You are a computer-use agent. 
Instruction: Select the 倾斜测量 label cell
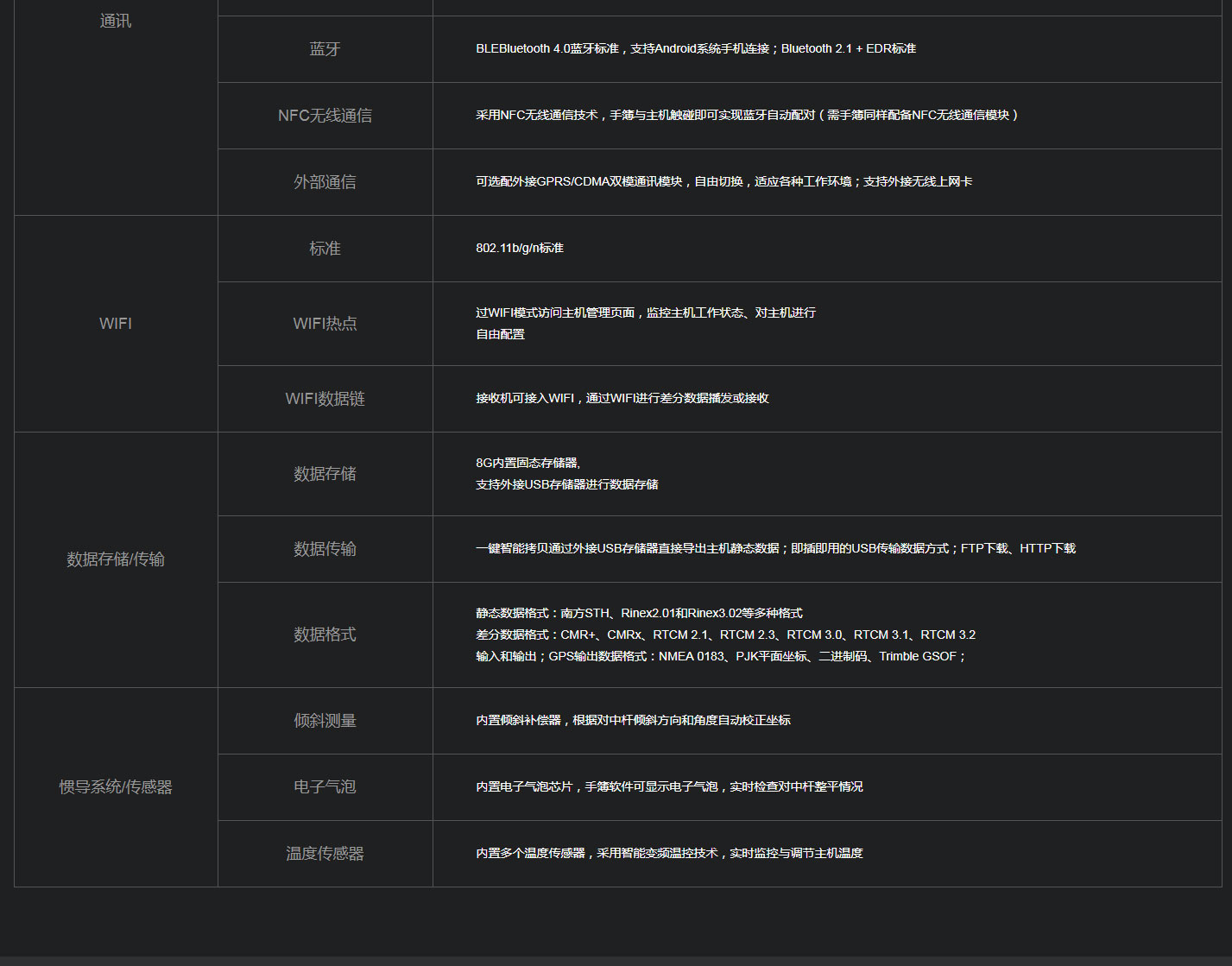tap(325, 721)
